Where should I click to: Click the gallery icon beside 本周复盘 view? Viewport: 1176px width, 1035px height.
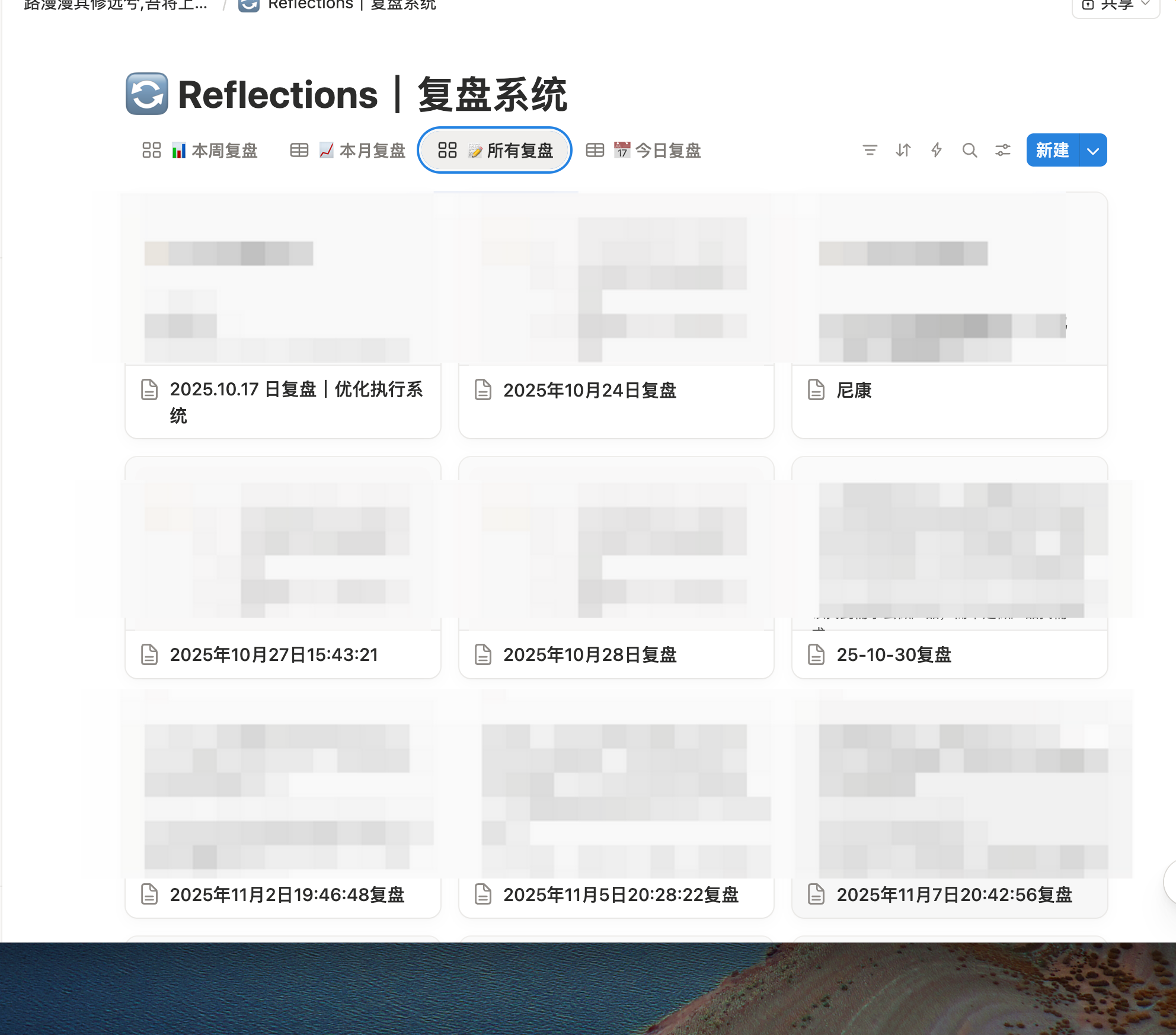click(x=150, y=151)
